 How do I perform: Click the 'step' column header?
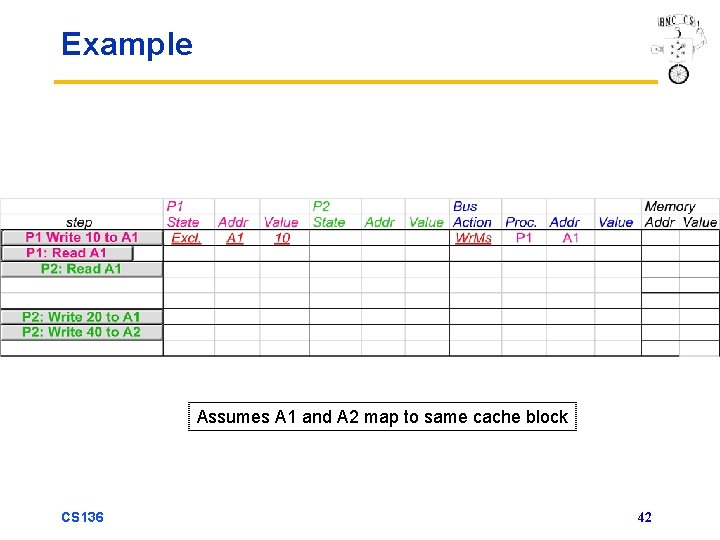(79, 223)
